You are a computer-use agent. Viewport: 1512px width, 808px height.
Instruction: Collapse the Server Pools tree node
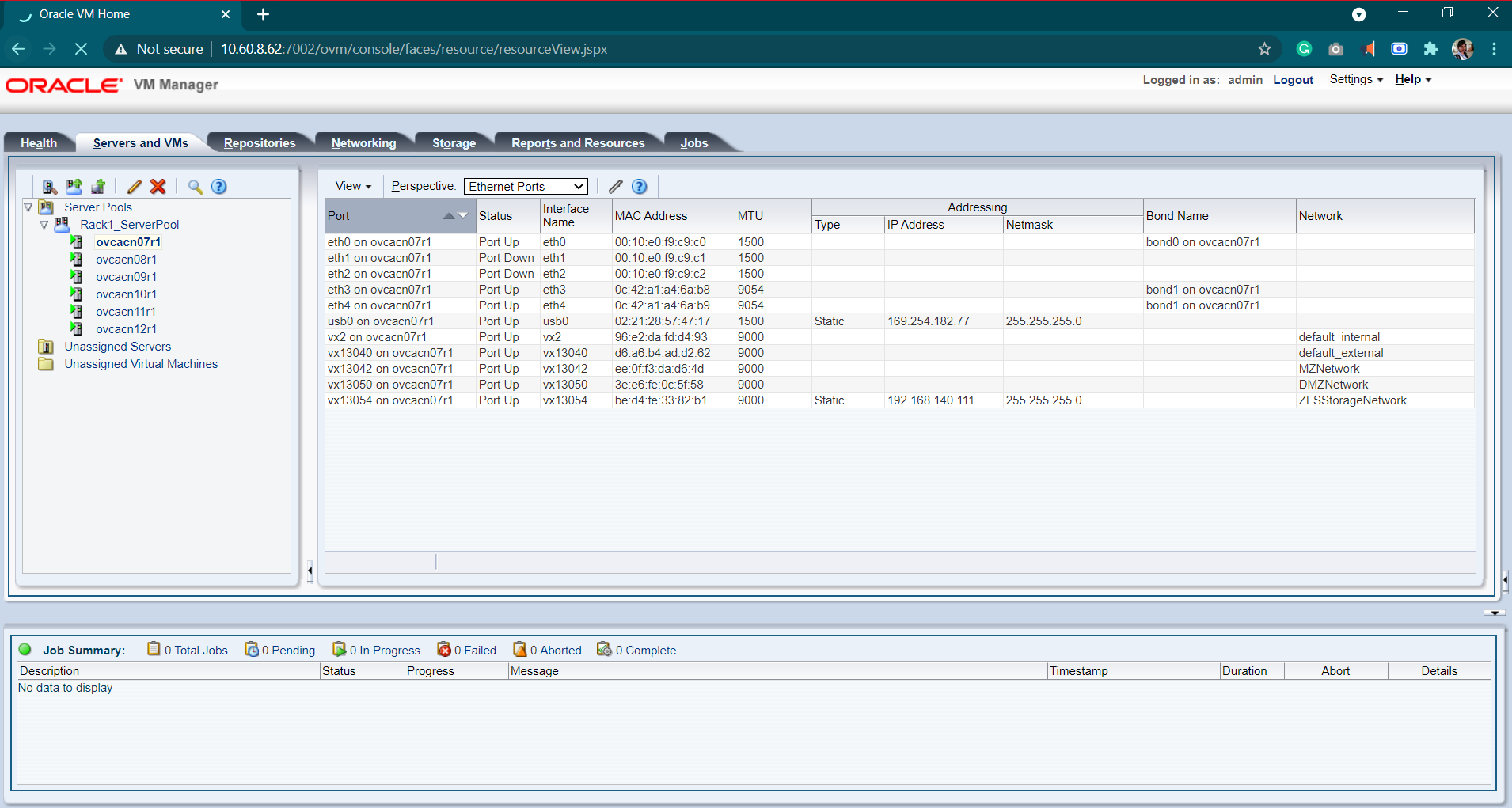click(x=28, y=207)
